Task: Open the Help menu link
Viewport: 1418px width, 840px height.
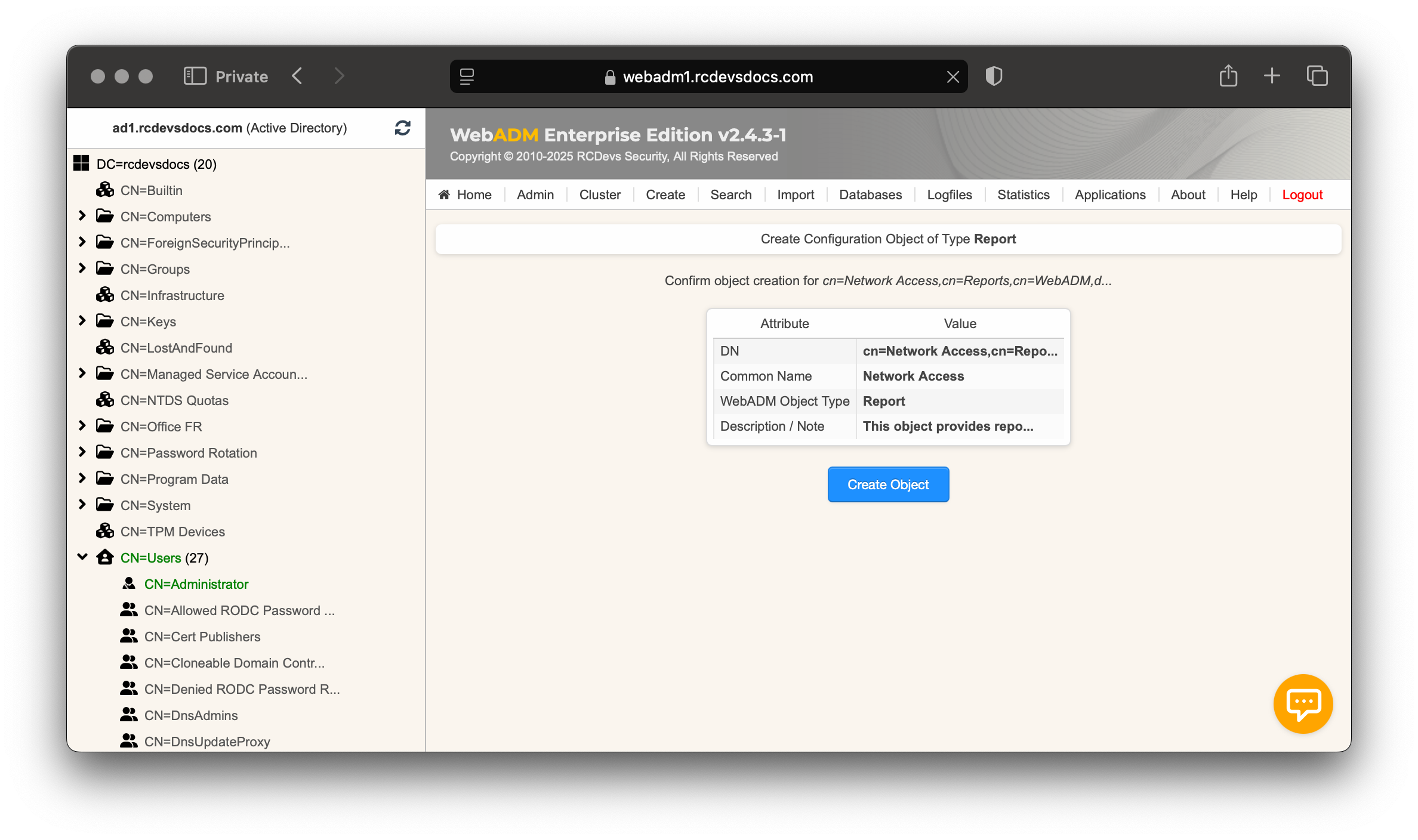Action: (1244, 194)
